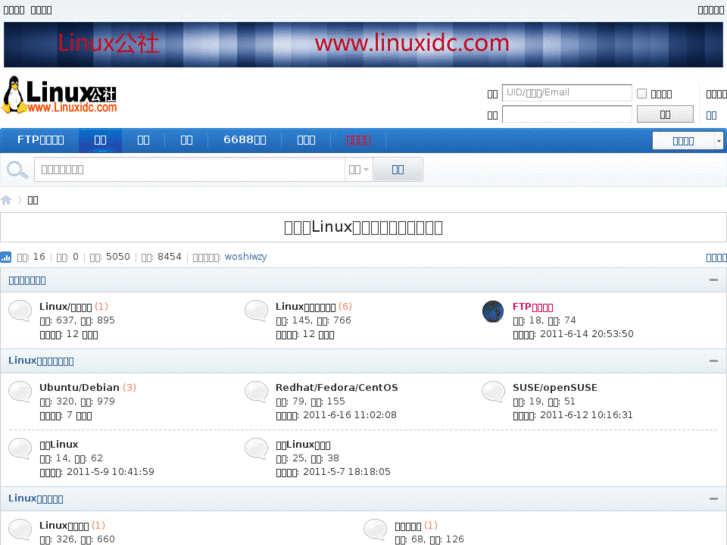The image size is (727, 545).
Task: Click the last post time 2011-6-14 20:53:50
Action: (587, 334)
